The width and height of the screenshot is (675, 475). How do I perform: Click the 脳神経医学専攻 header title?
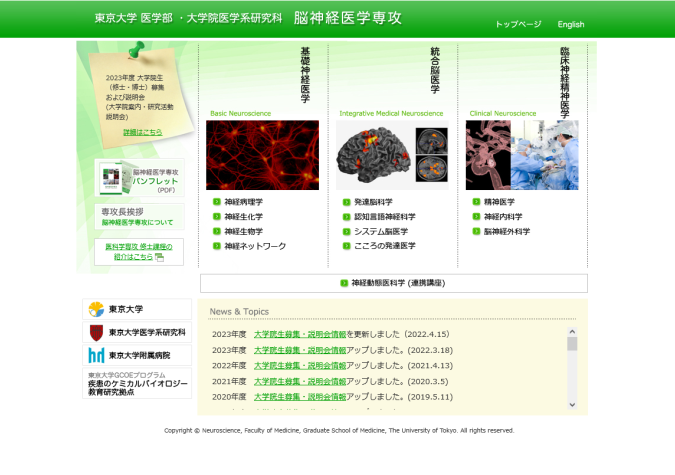(x=348, y=18)
